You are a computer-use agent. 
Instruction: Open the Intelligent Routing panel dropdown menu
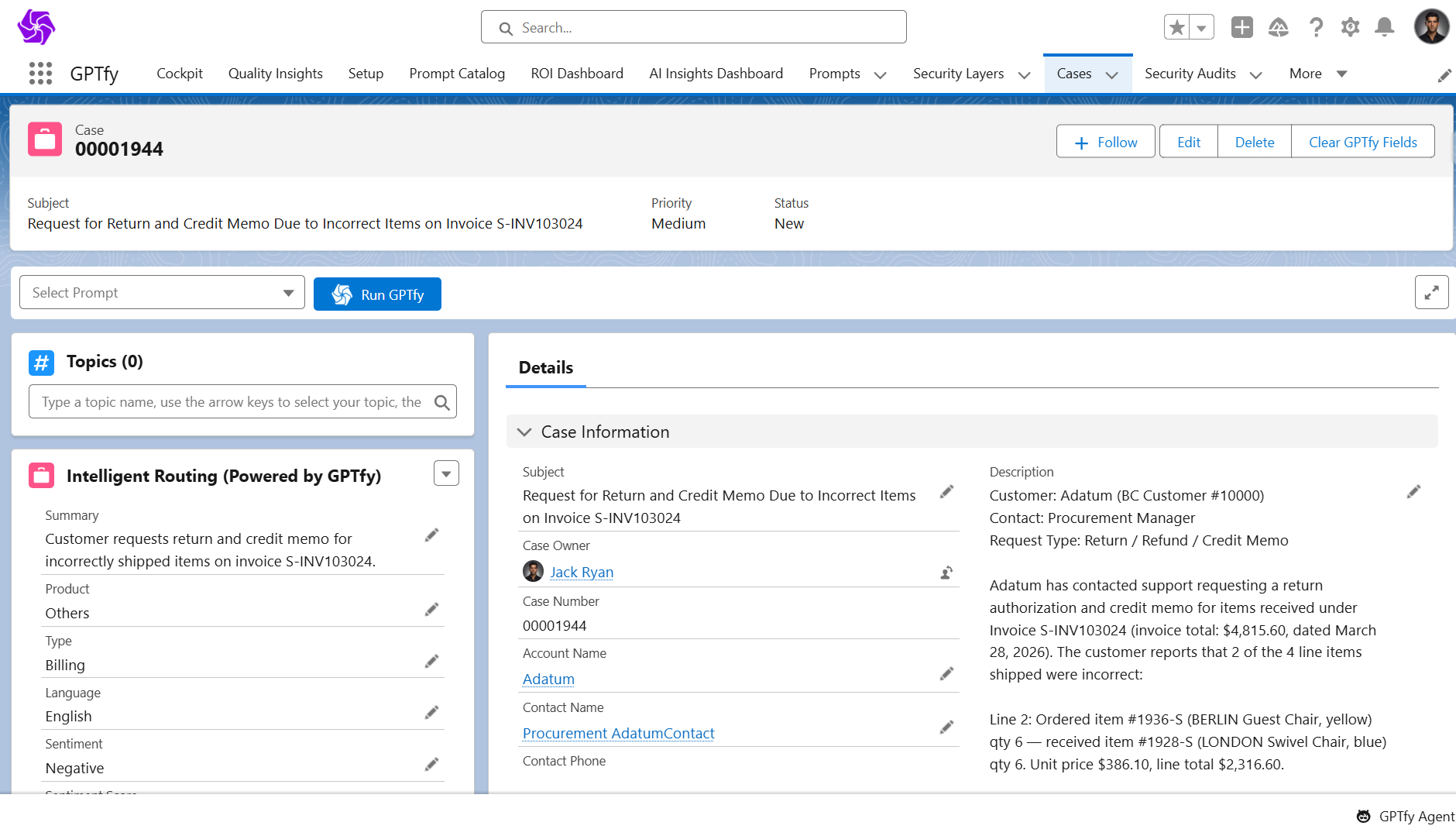pyautogui.click(x=446, y=473)
